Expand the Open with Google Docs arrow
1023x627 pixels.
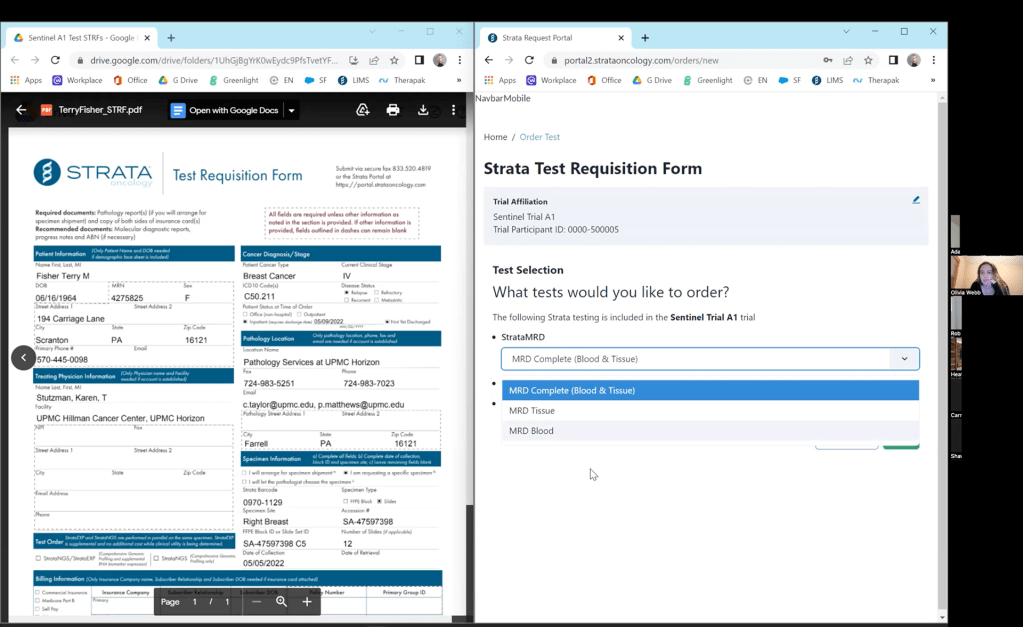point(292,110)
